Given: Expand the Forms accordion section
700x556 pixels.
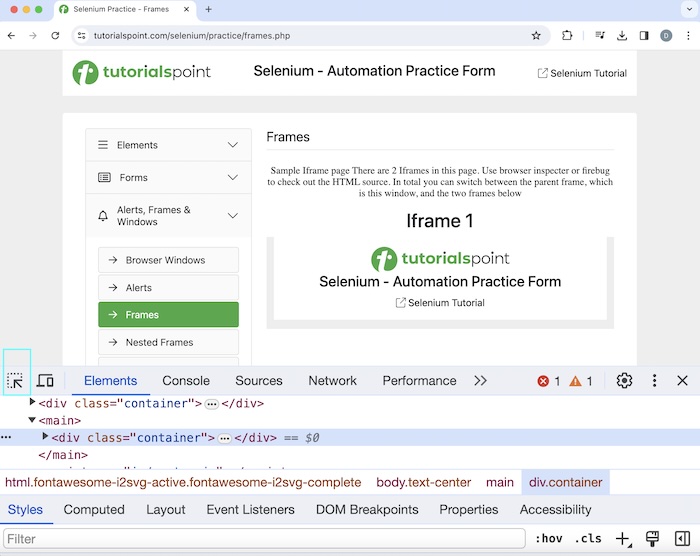Looking at the screenshot, I should pos(168,178).
